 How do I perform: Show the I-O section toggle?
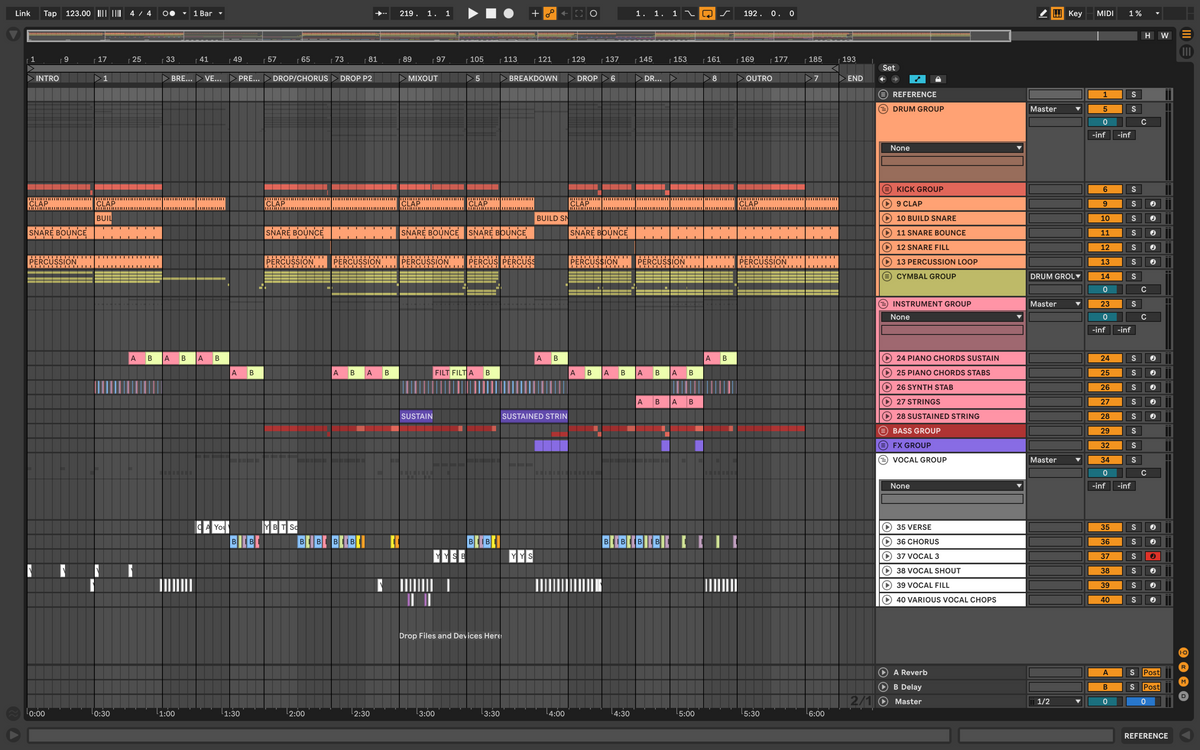(x=1183, y=652)
